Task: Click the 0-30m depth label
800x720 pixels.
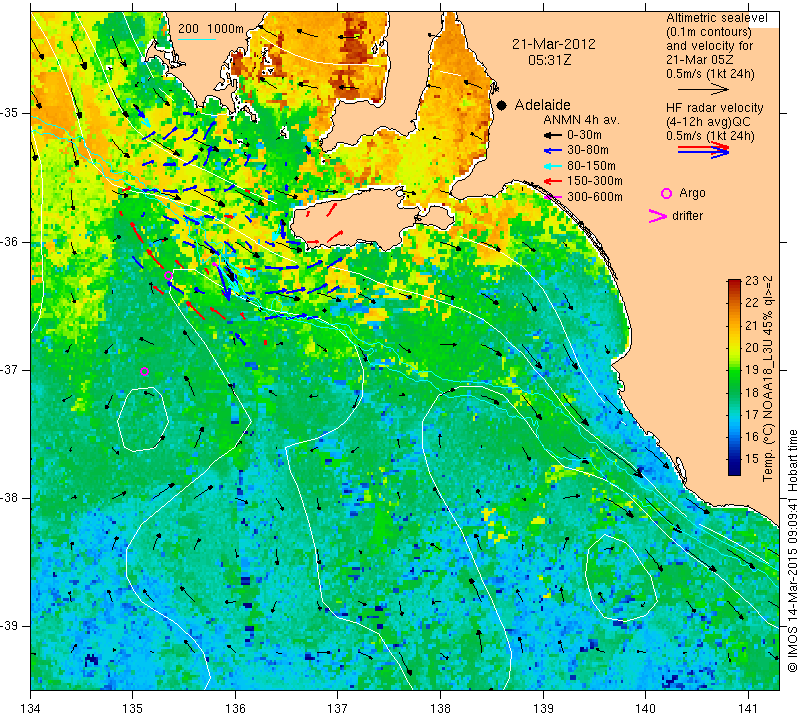Action: pyautogui.click(x=584, y=135)
